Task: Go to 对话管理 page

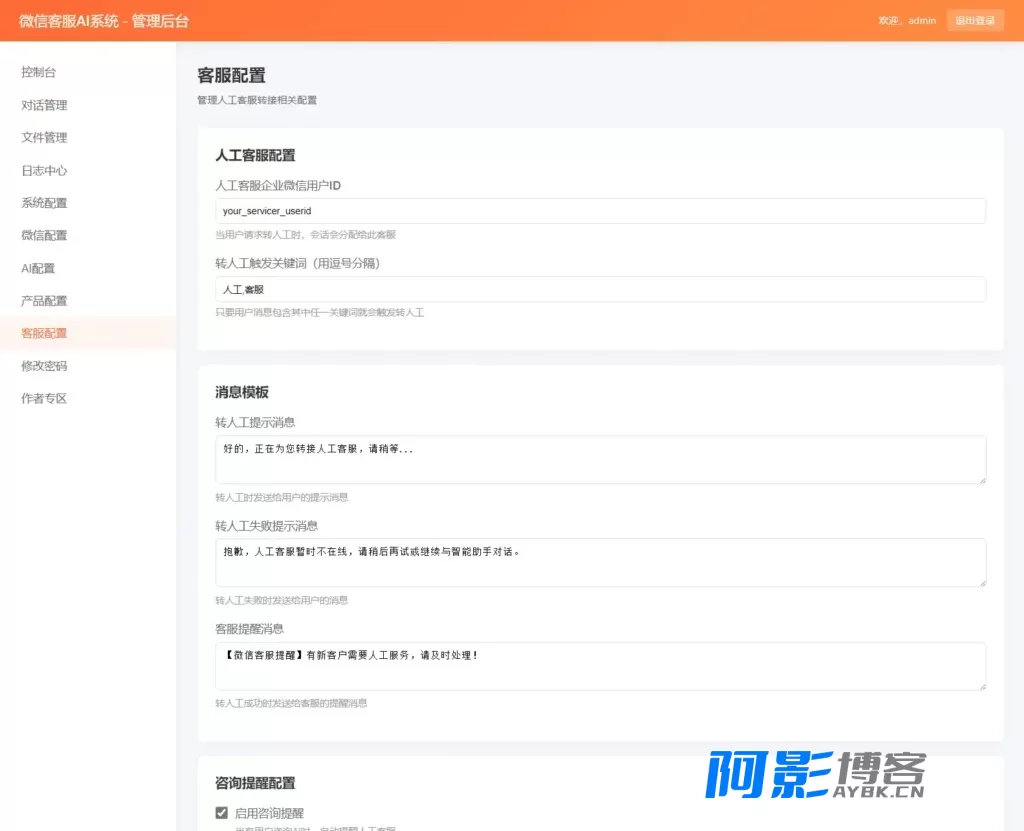Action: (x=44, y=105)
